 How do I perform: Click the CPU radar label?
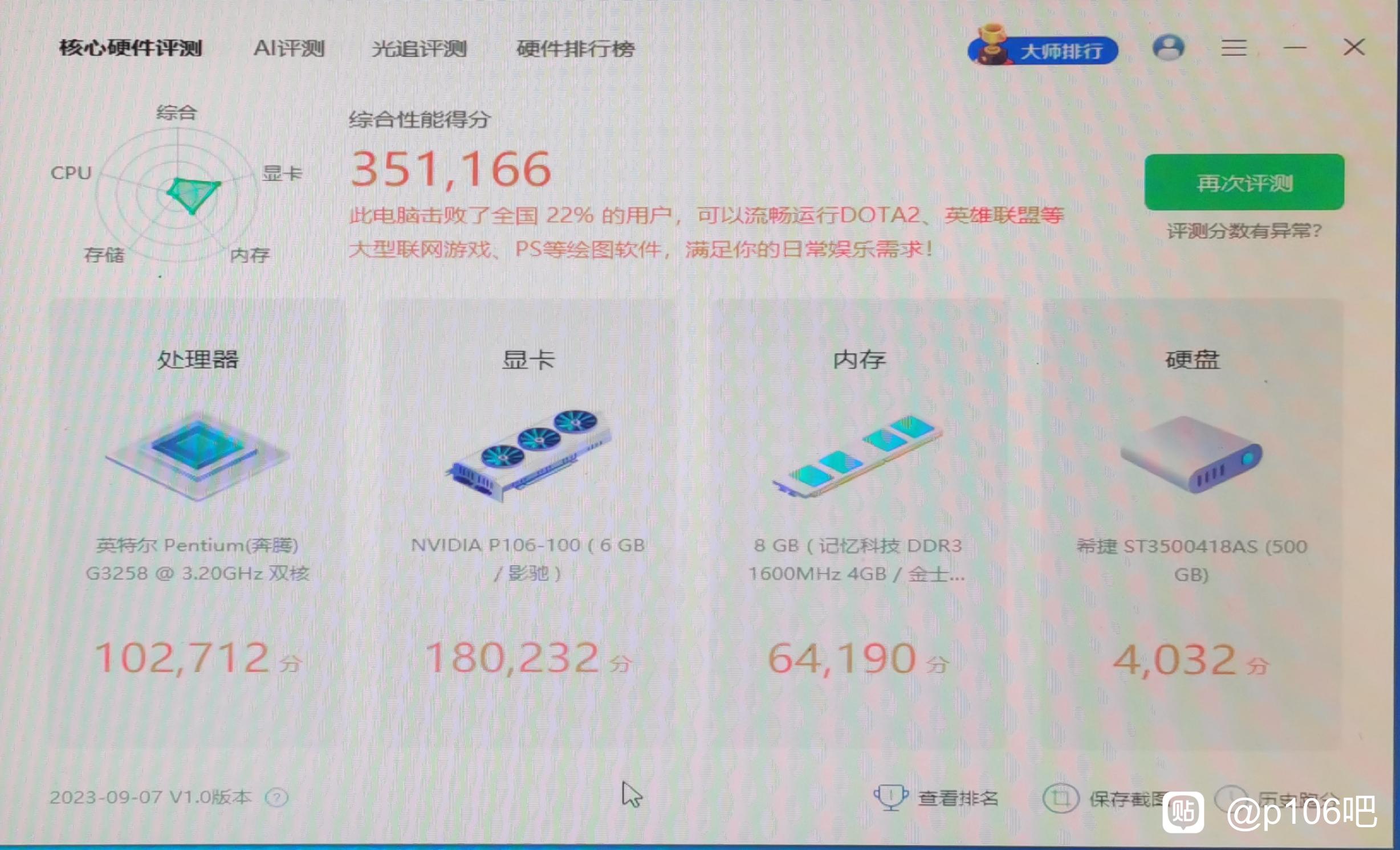(71, 173)
